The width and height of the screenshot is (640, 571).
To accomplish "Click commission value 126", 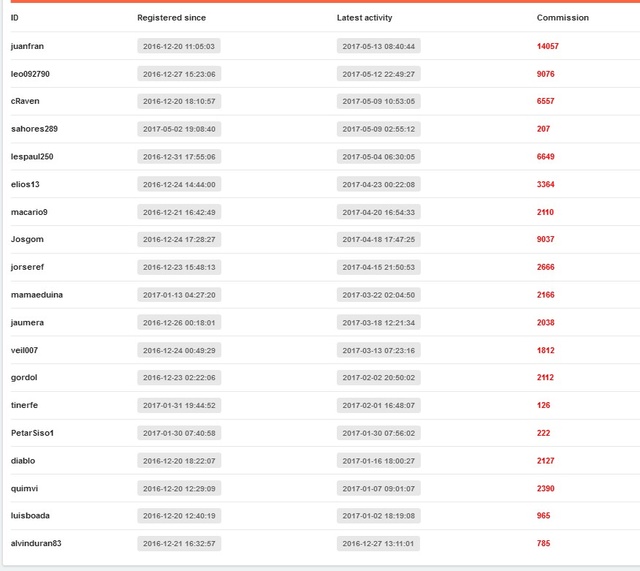I will tap(543, 405).
